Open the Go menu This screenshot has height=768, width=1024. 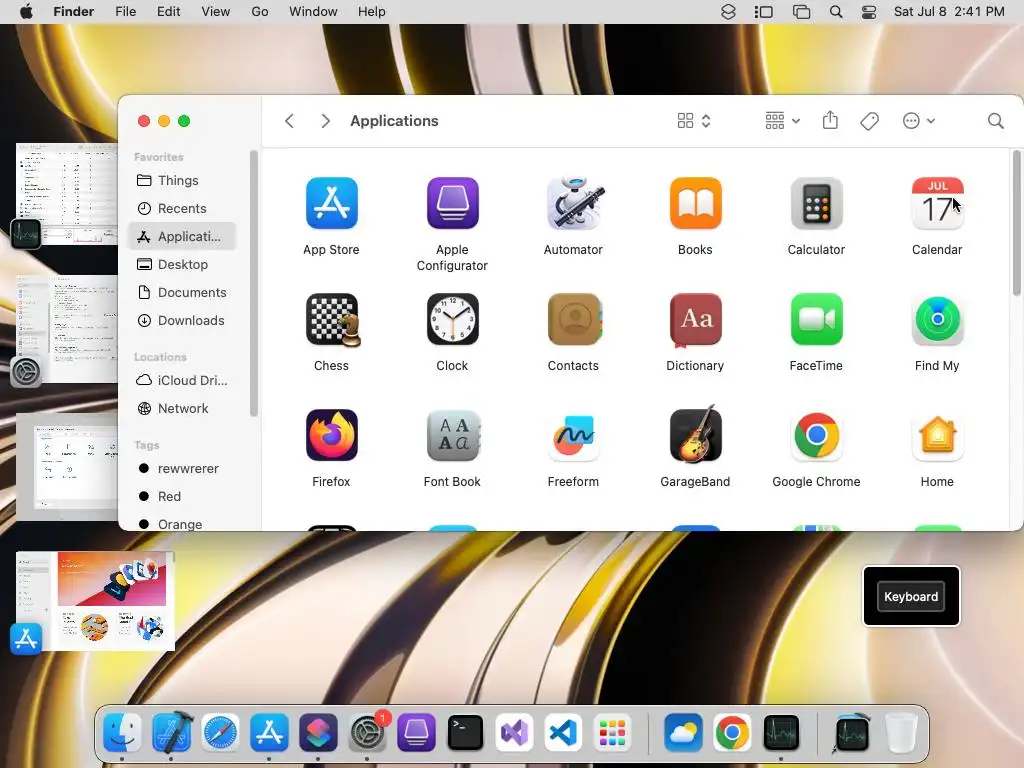point(259,12)
